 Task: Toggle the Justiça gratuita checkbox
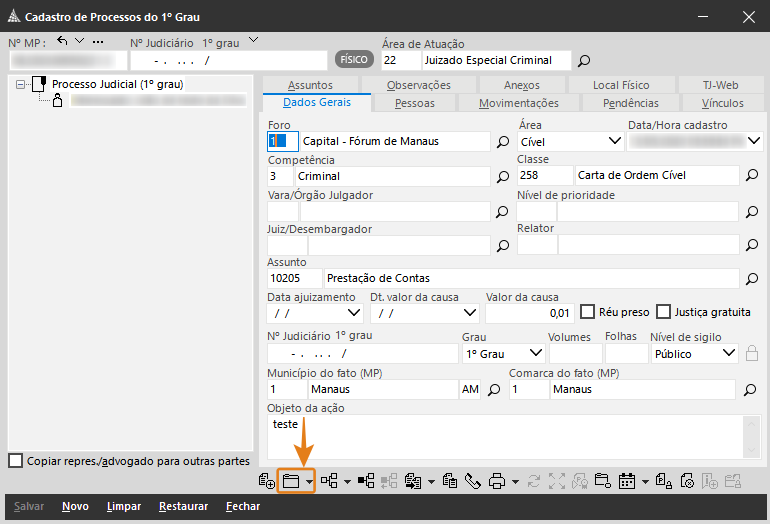tap(663, 312)
